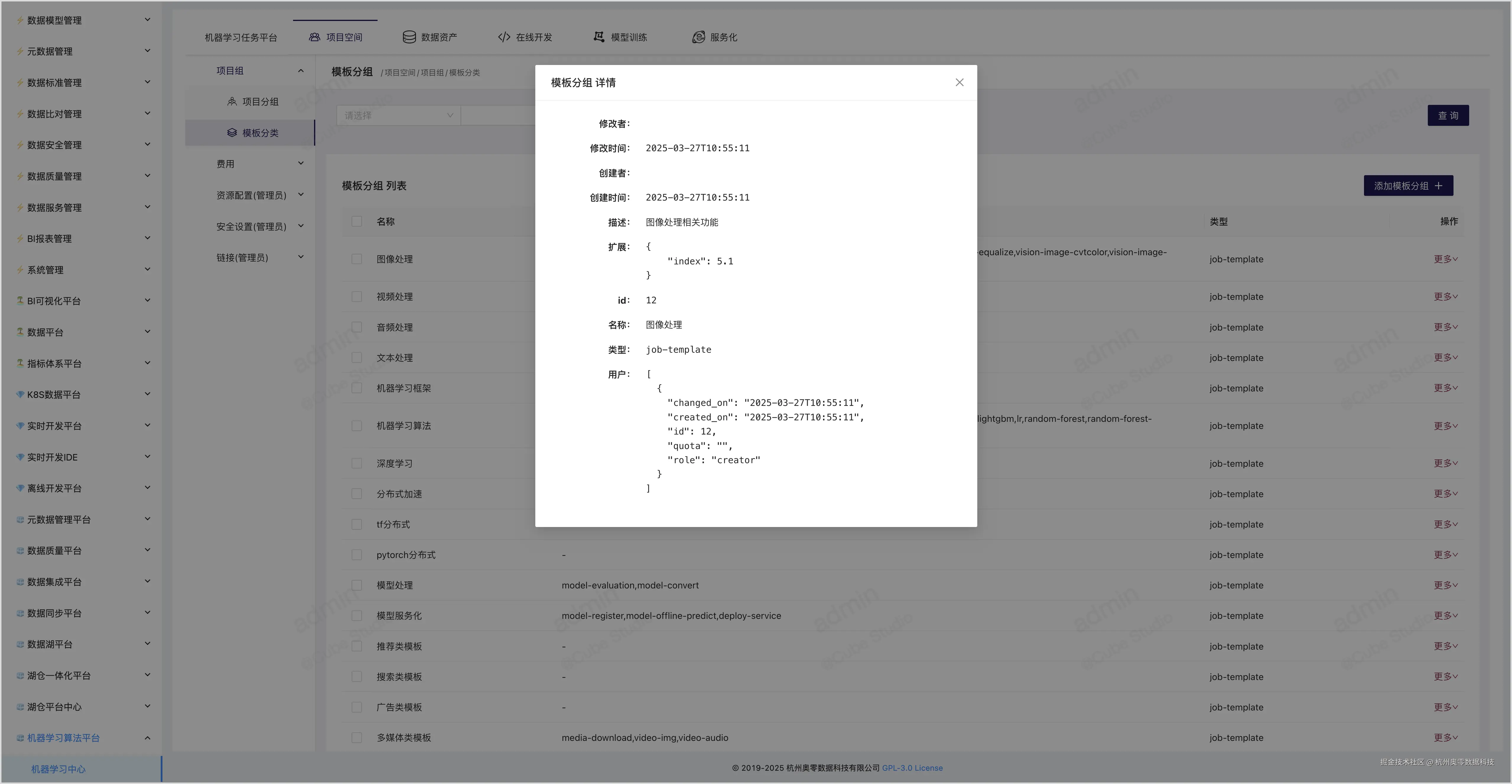Tick the 视频处理 row checkbox

coord(356,296)
